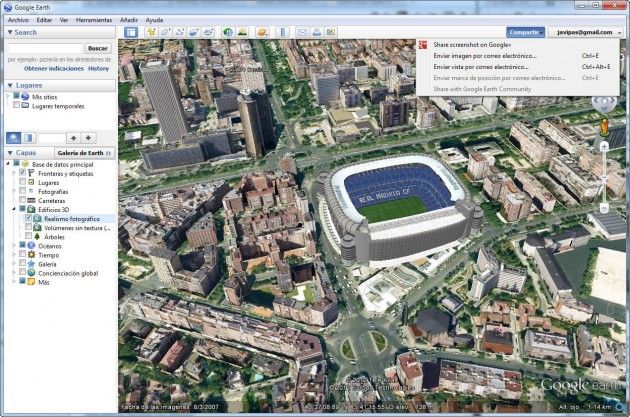Click the Street View pegman icon
Image resolution: width=630 pixels, height=417 pixels.
[603, 127]
